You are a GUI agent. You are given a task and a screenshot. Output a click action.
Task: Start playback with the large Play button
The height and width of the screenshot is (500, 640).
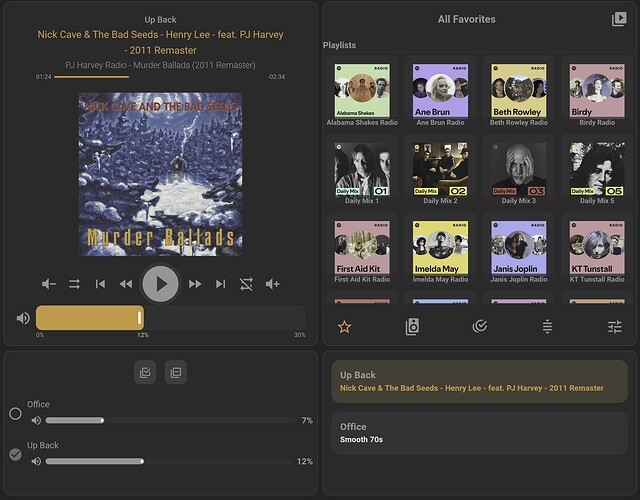click(160, 284)
